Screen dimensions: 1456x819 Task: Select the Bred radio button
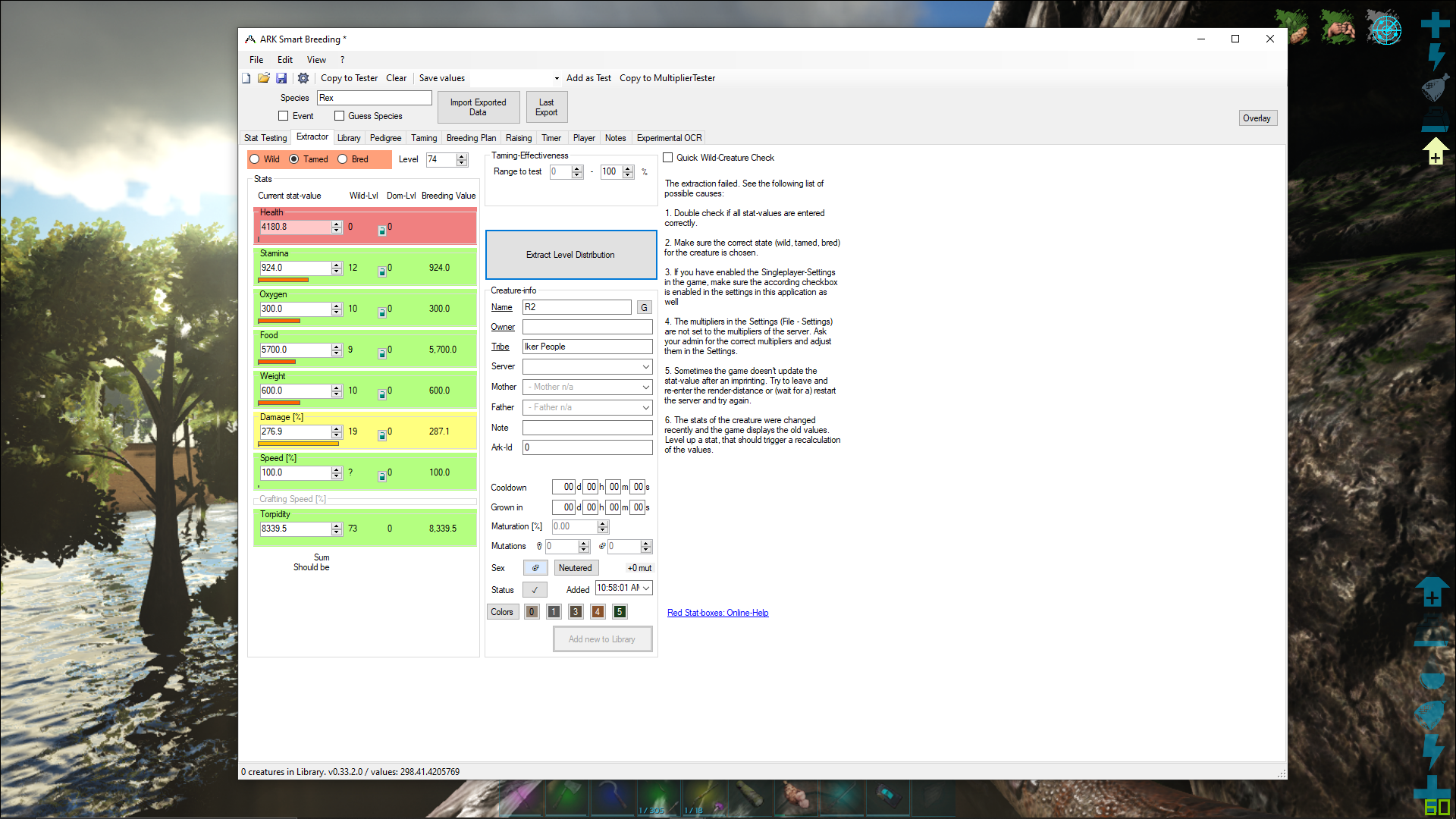click(344, 159)
